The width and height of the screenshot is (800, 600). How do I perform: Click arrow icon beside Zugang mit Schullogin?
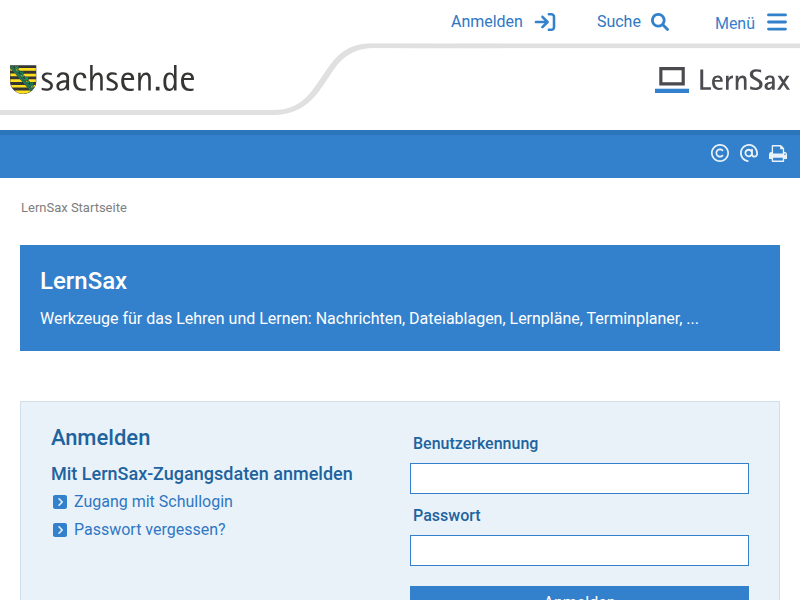coord(60,502)
